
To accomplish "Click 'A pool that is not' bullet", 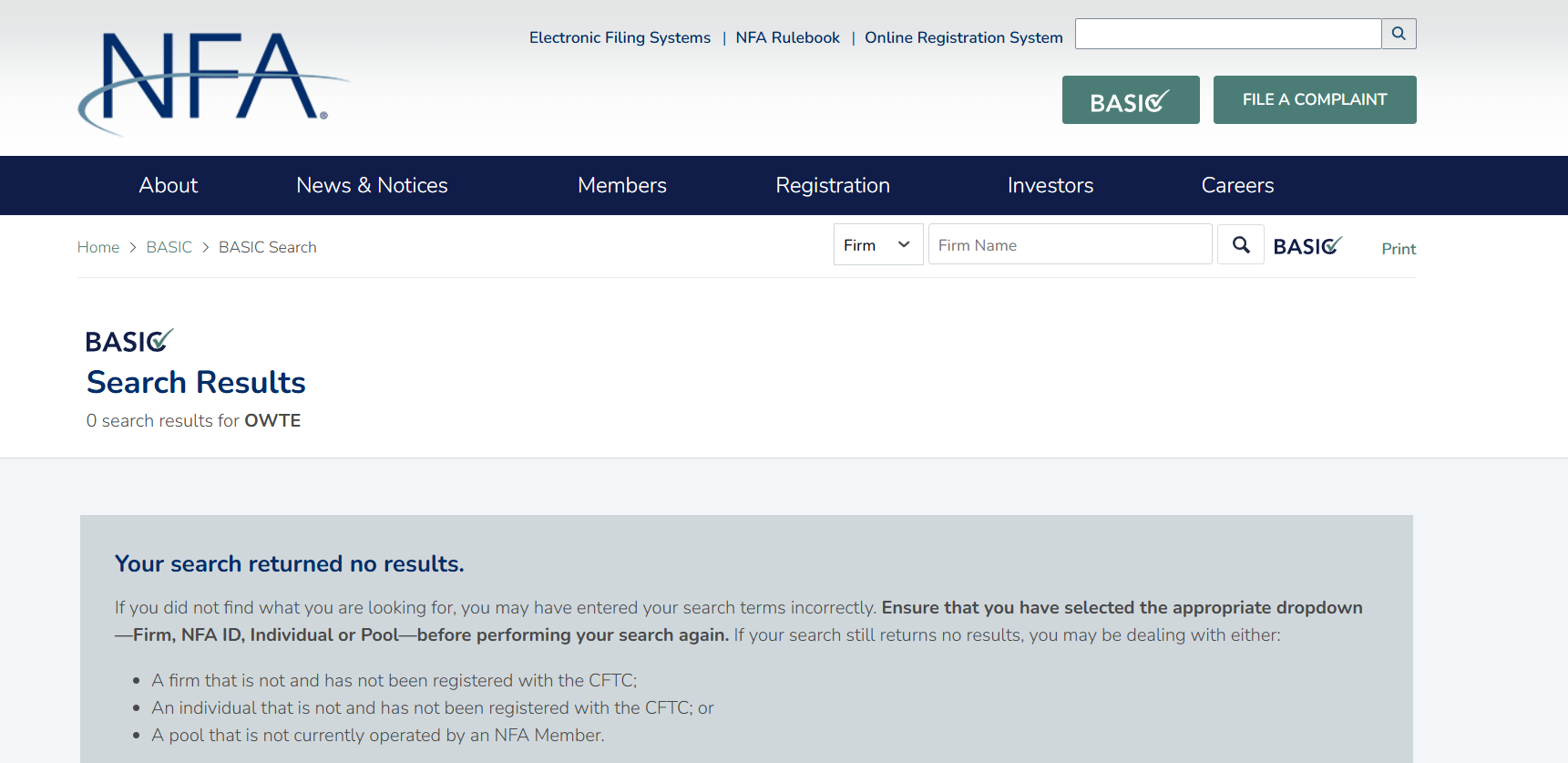I will click(x=378, y=735).
